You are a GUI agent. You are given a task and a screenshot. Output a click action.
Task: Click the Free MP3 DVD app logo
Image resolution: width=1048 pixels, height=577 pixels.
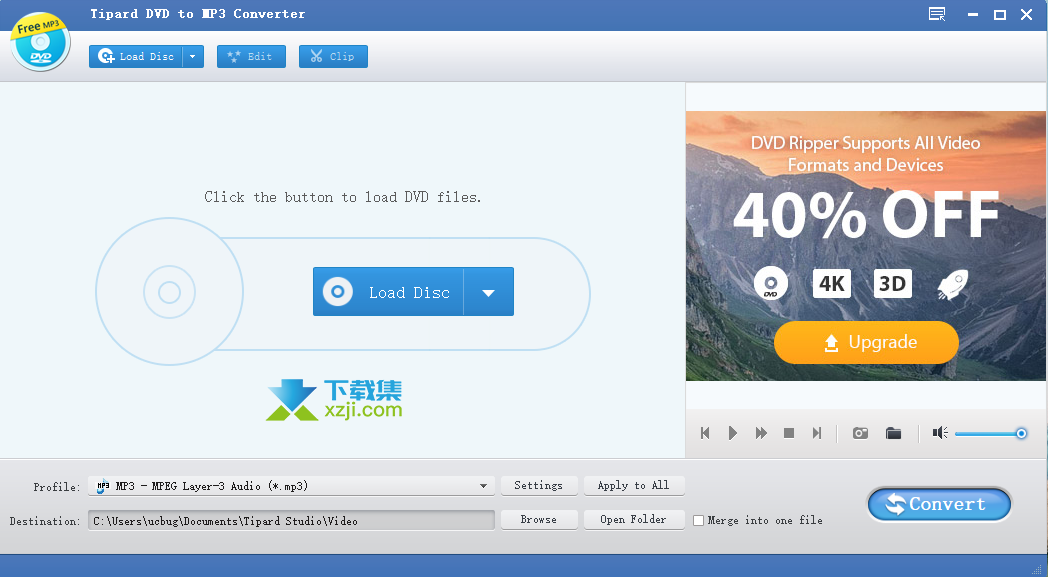tap(40, 41)
